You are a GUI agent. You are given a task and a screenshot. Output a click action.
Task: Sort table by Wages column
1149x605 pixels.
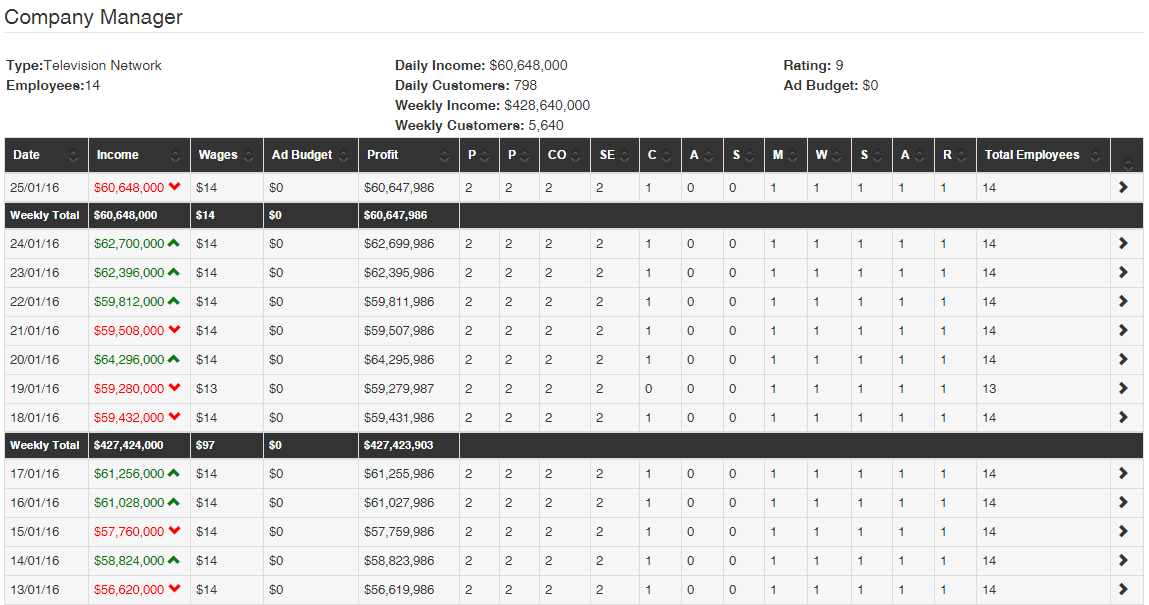pyautogui.click(x=226, y=155)
